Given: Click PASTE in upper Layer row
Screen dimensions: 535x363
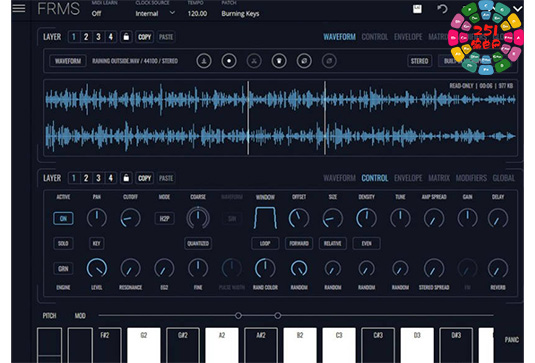Looking at the screenshot, I should tap(166, 37).
